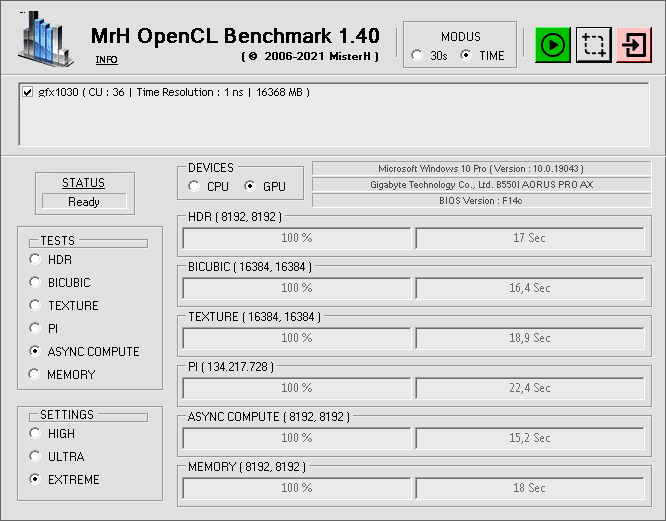
Task: Click the MODUS group label
Action: pyautogui.click(x=461, y=37)
